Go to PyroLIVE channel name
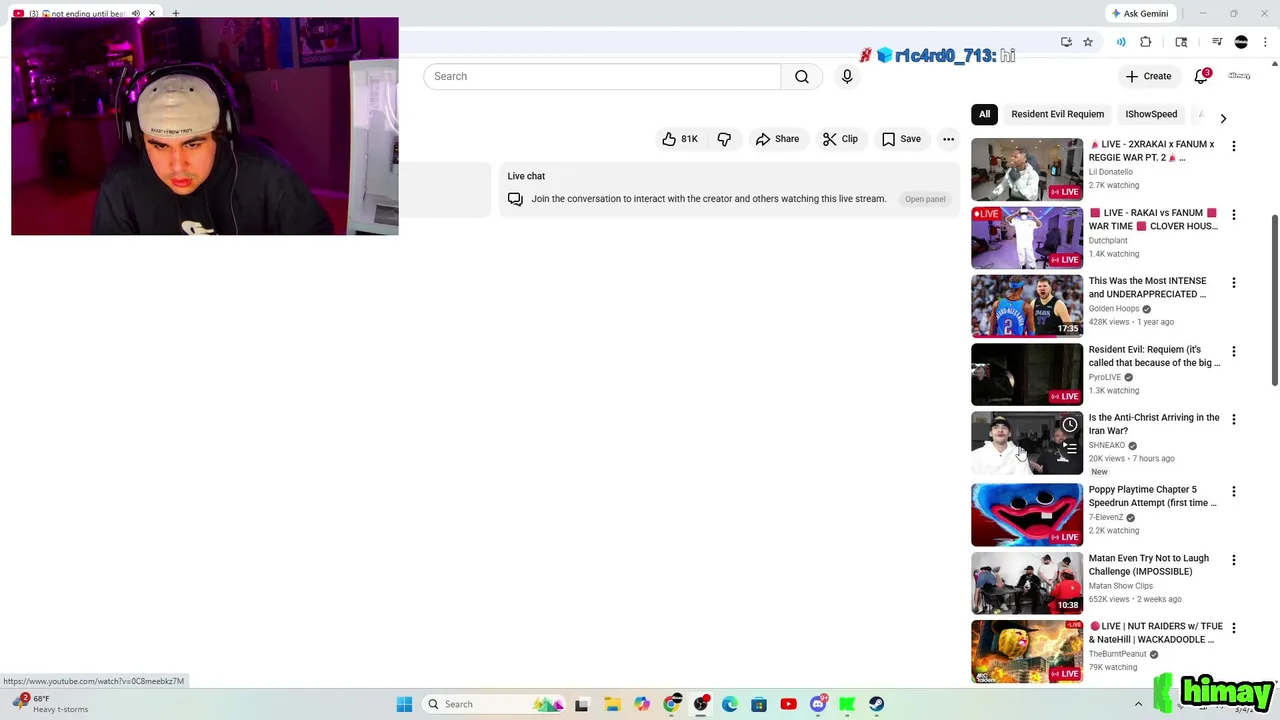This screenshot has width=1280, height=720. tap(1104, 377)
